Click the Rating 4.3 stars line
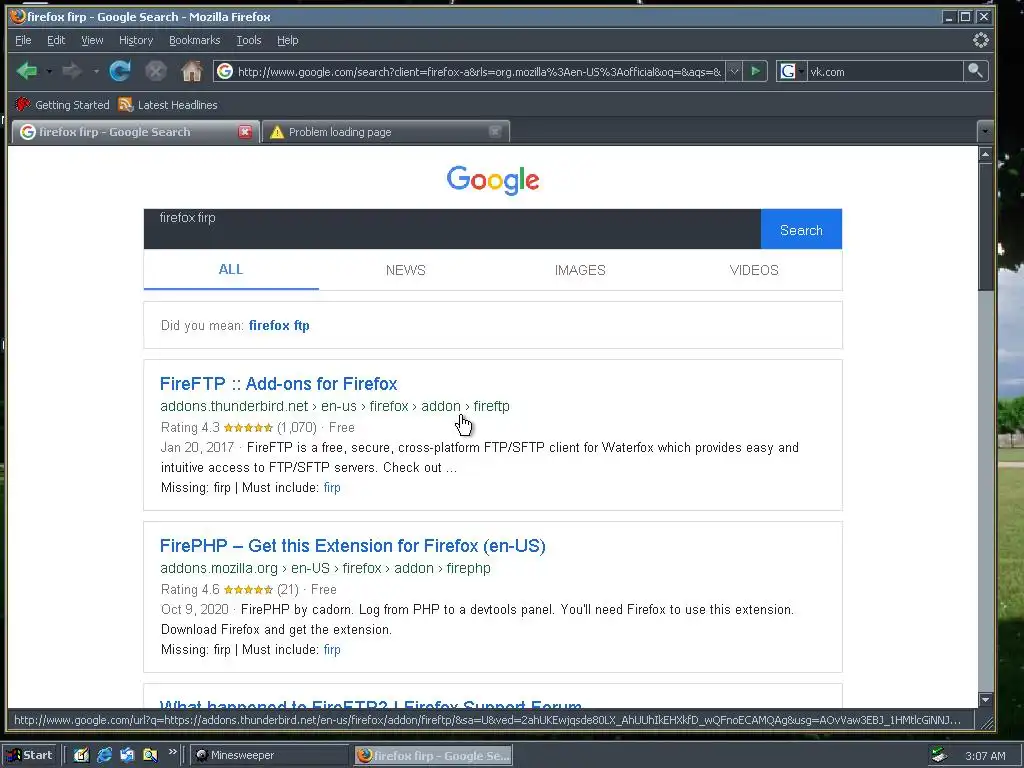Image resolution: width=1024 pixels, height=768 pixels. click(x=257, y=427)
